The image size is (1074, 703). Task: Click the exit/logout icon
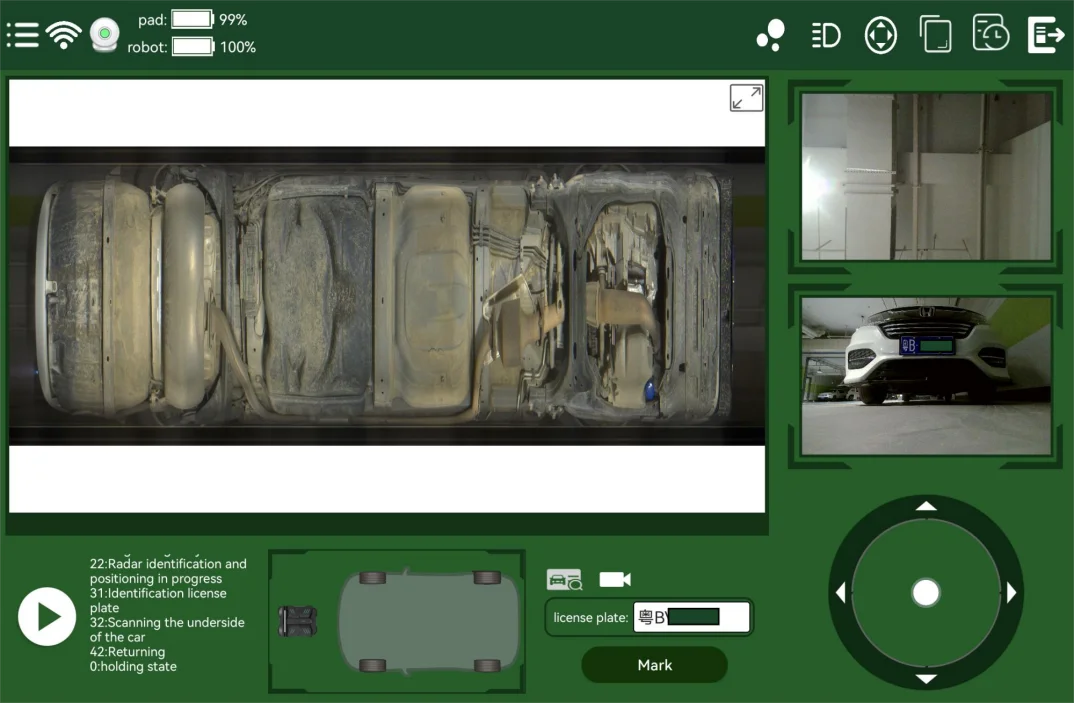1045,35
